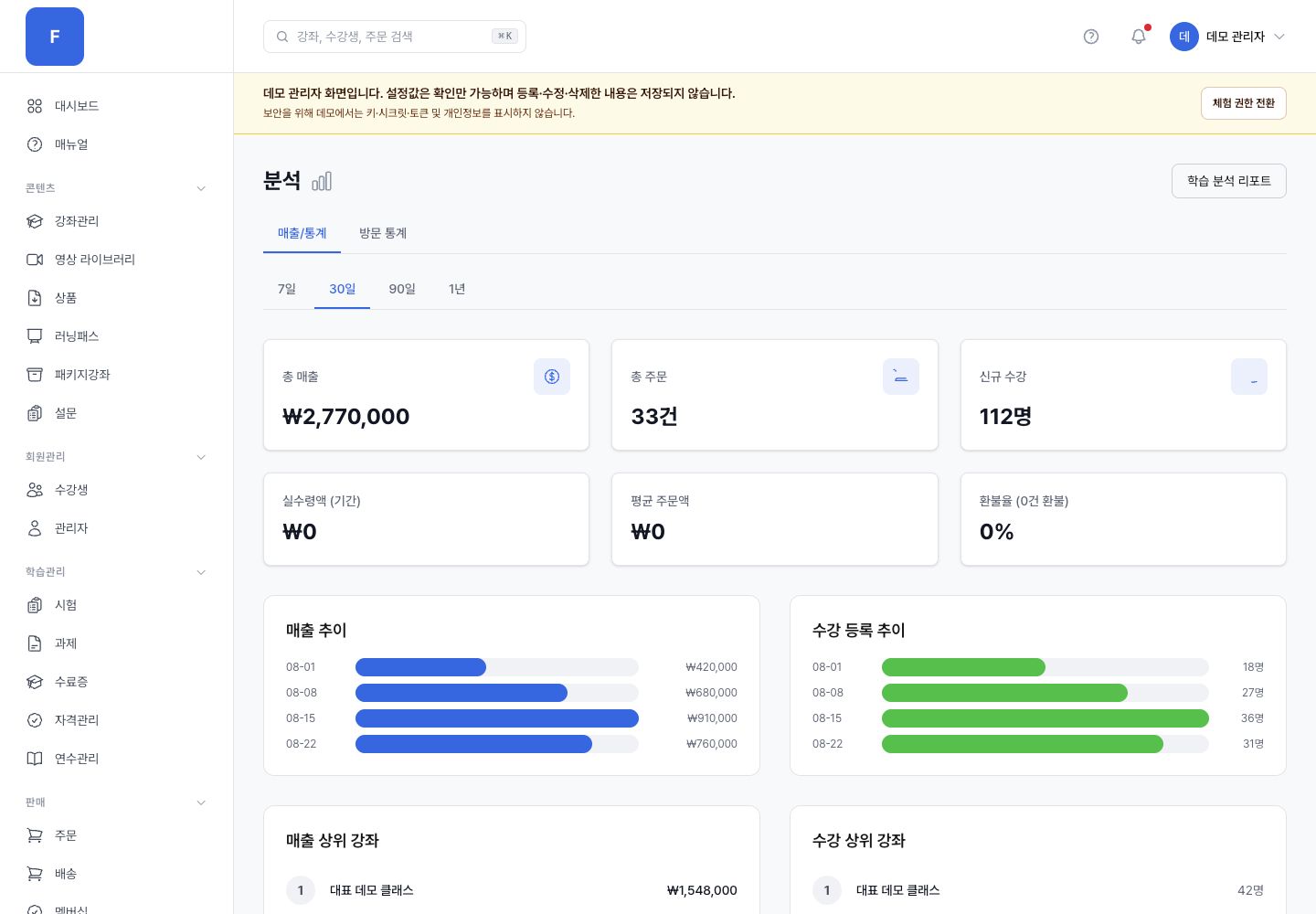This screenshot has width=1316, height=914.
Task: Open the 과제 sidebar link
Action: click(x=117, y=643)
